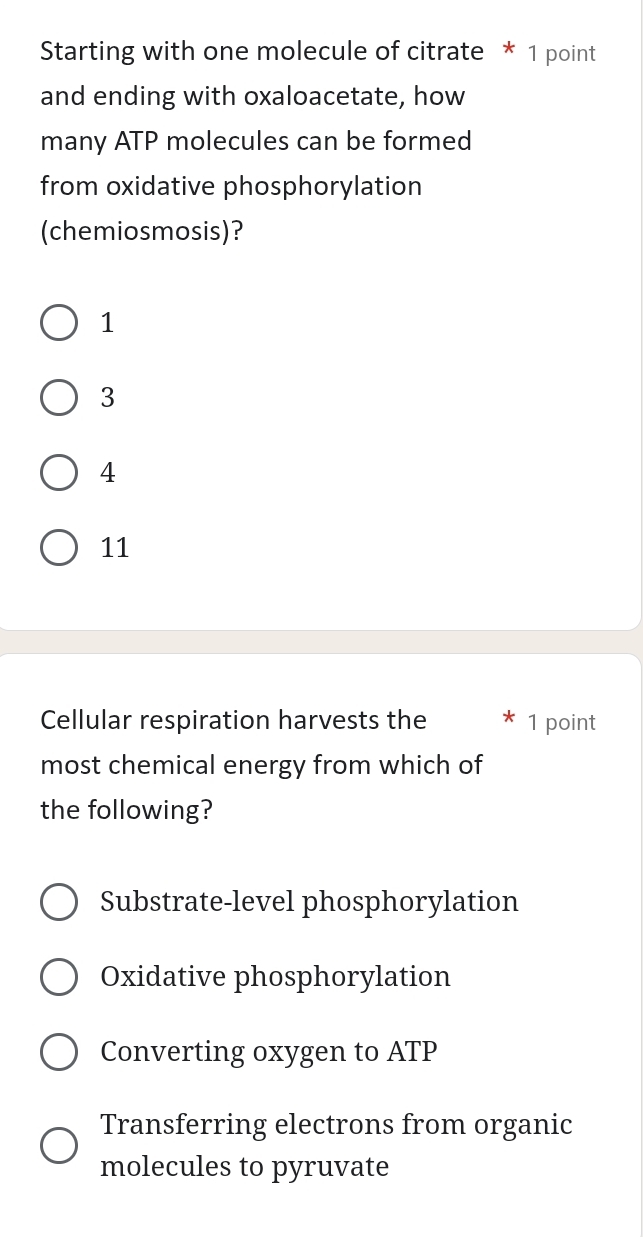Click the '1 point' label on second question

[561, 721]
